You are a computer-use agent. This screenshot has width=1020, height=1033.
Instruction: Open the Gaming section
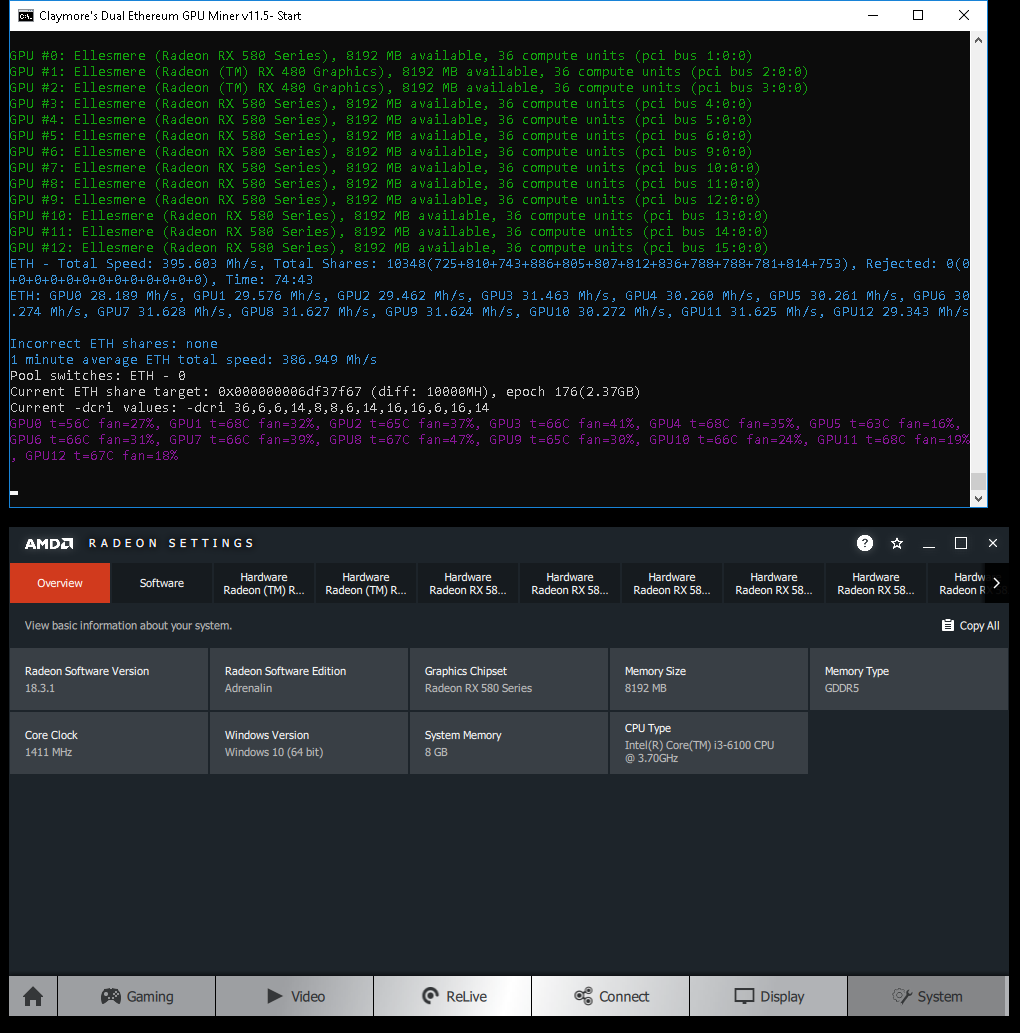(137, 996)
